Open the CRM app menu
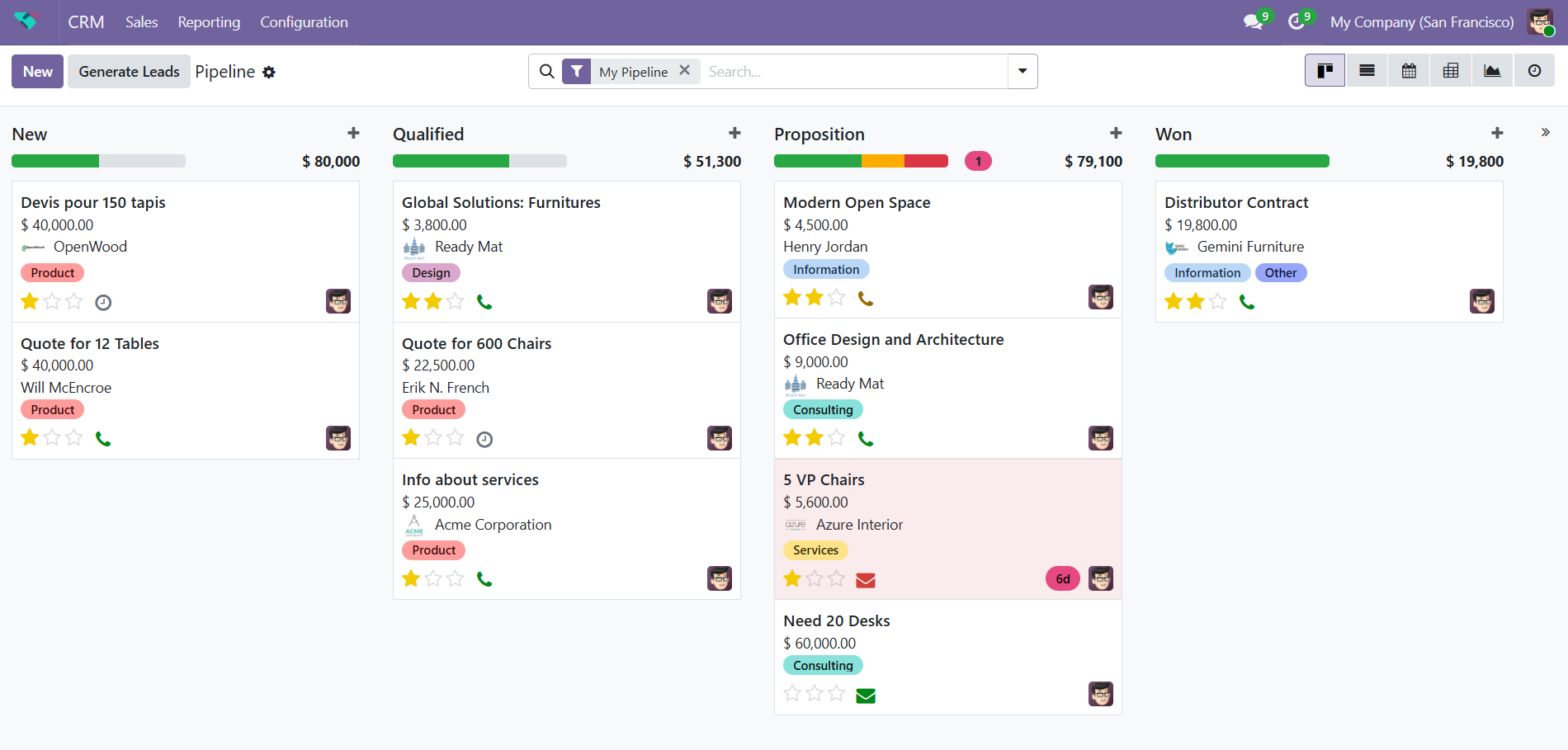1568x750 pixels. [86, 22]
